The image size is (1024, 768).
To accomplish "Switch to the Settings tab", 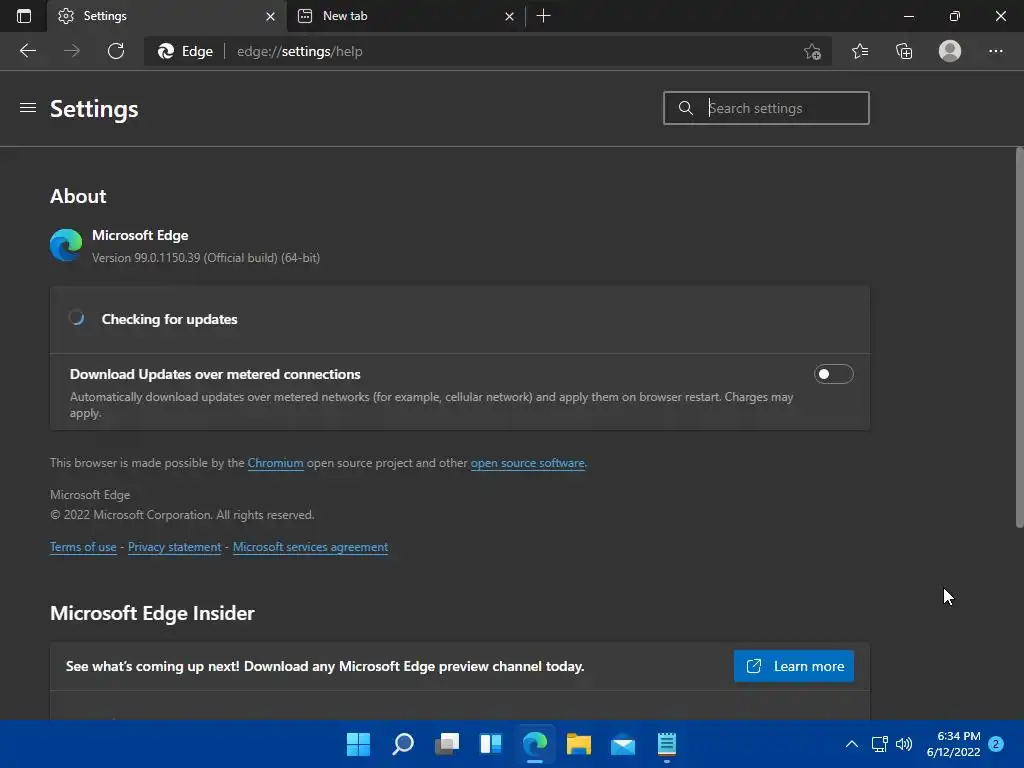I will pos(167,16).
